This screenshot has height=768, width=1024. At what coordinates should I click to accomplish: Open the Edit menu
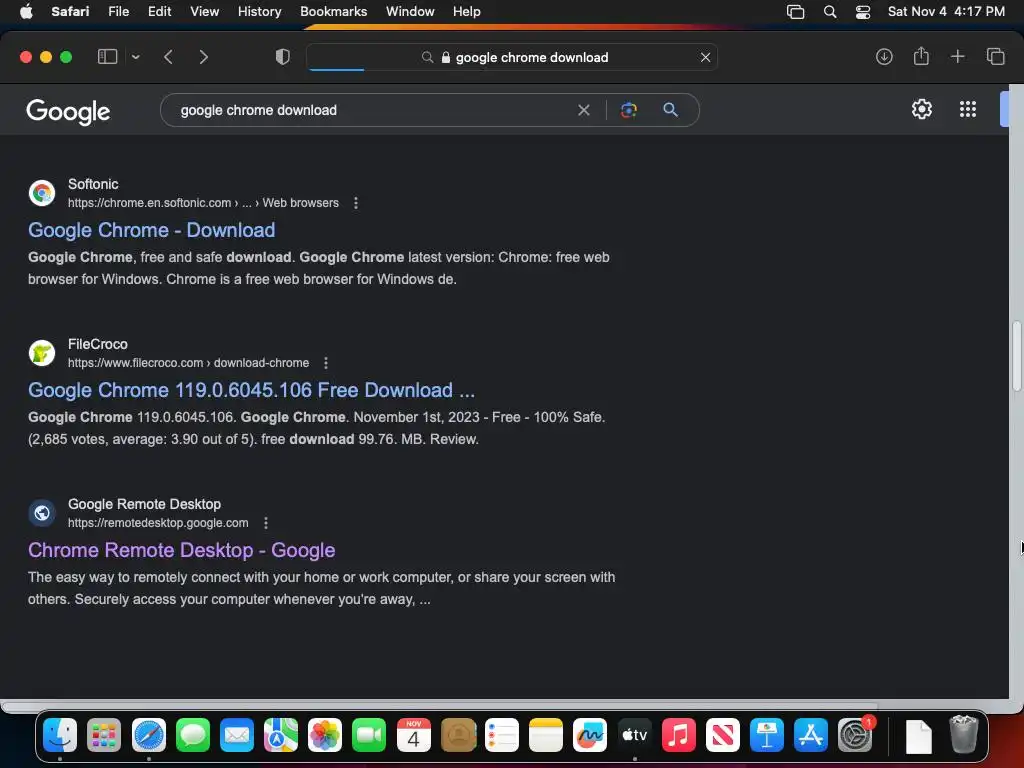(x=159, y=11)
